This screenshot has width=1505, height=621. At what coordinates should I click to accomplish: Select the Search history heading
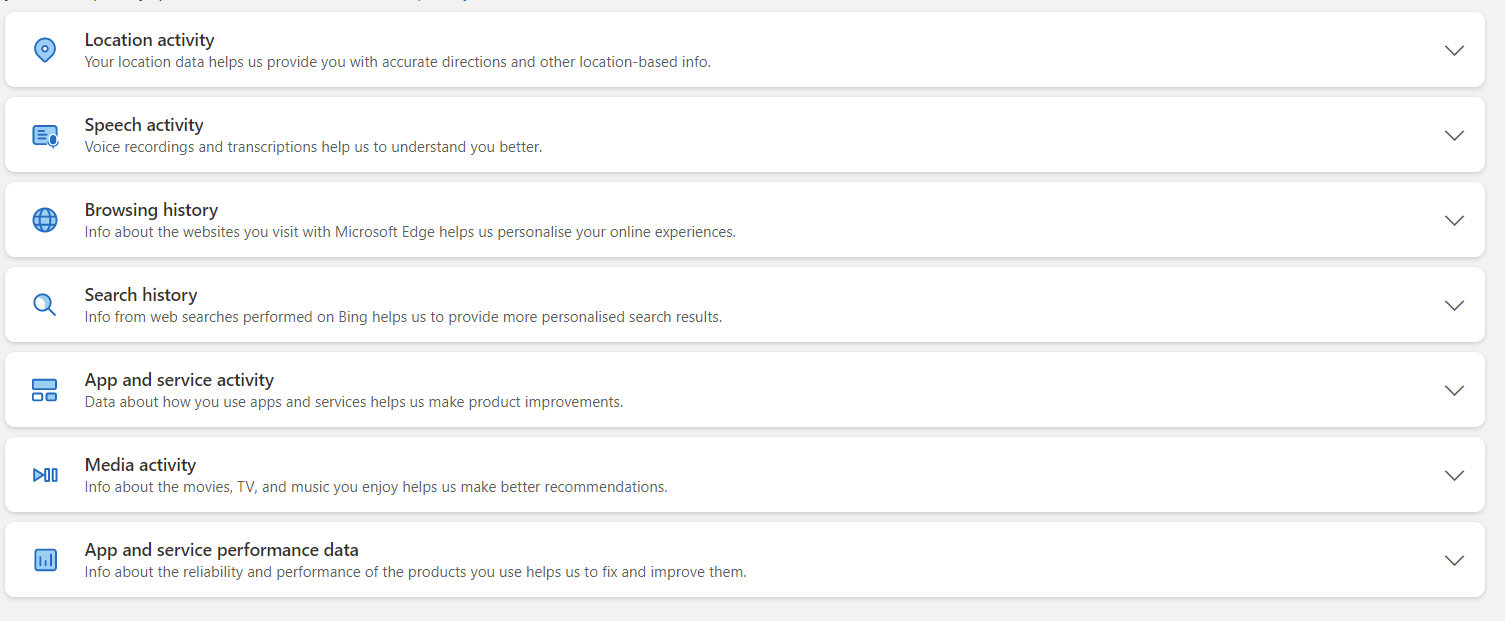pos(141,295)
